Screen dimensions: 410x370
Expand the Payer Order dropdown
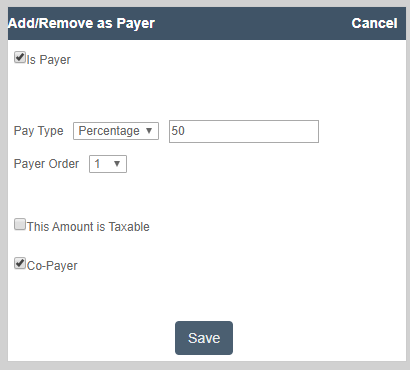(108, 164)
